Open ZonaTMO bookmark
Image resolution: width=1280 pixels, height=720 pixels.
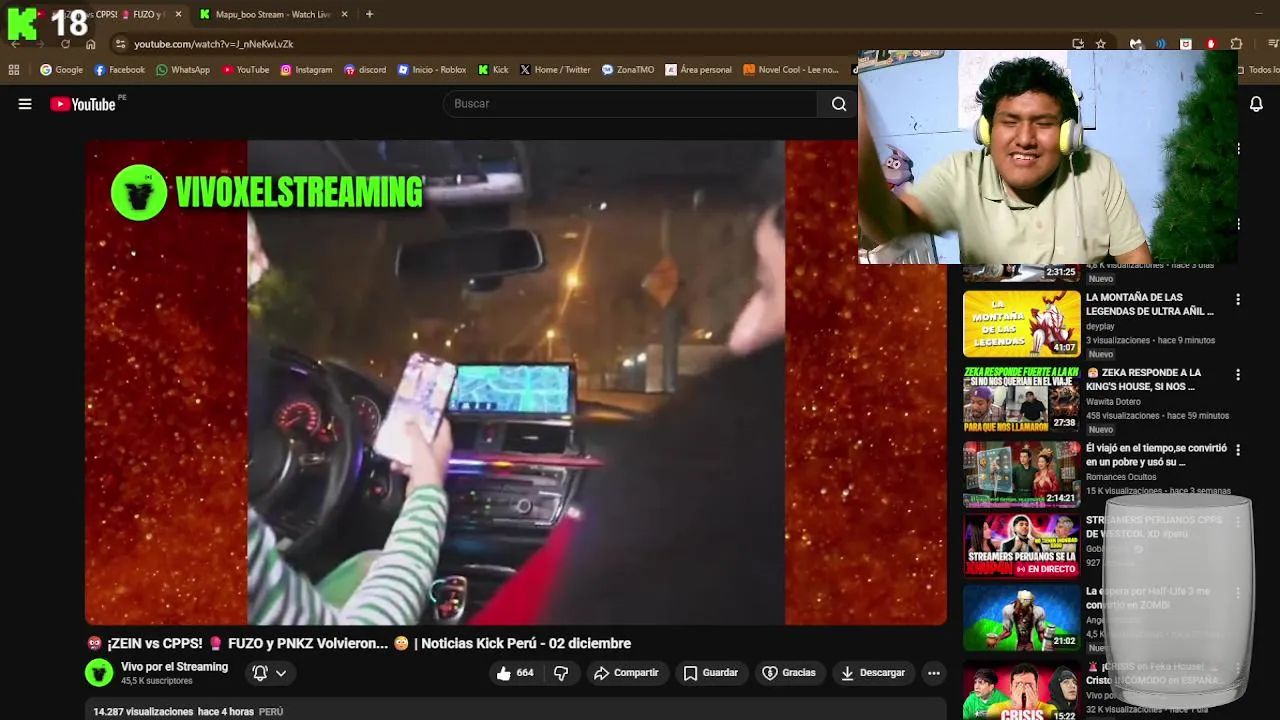(x=628, y=70)
